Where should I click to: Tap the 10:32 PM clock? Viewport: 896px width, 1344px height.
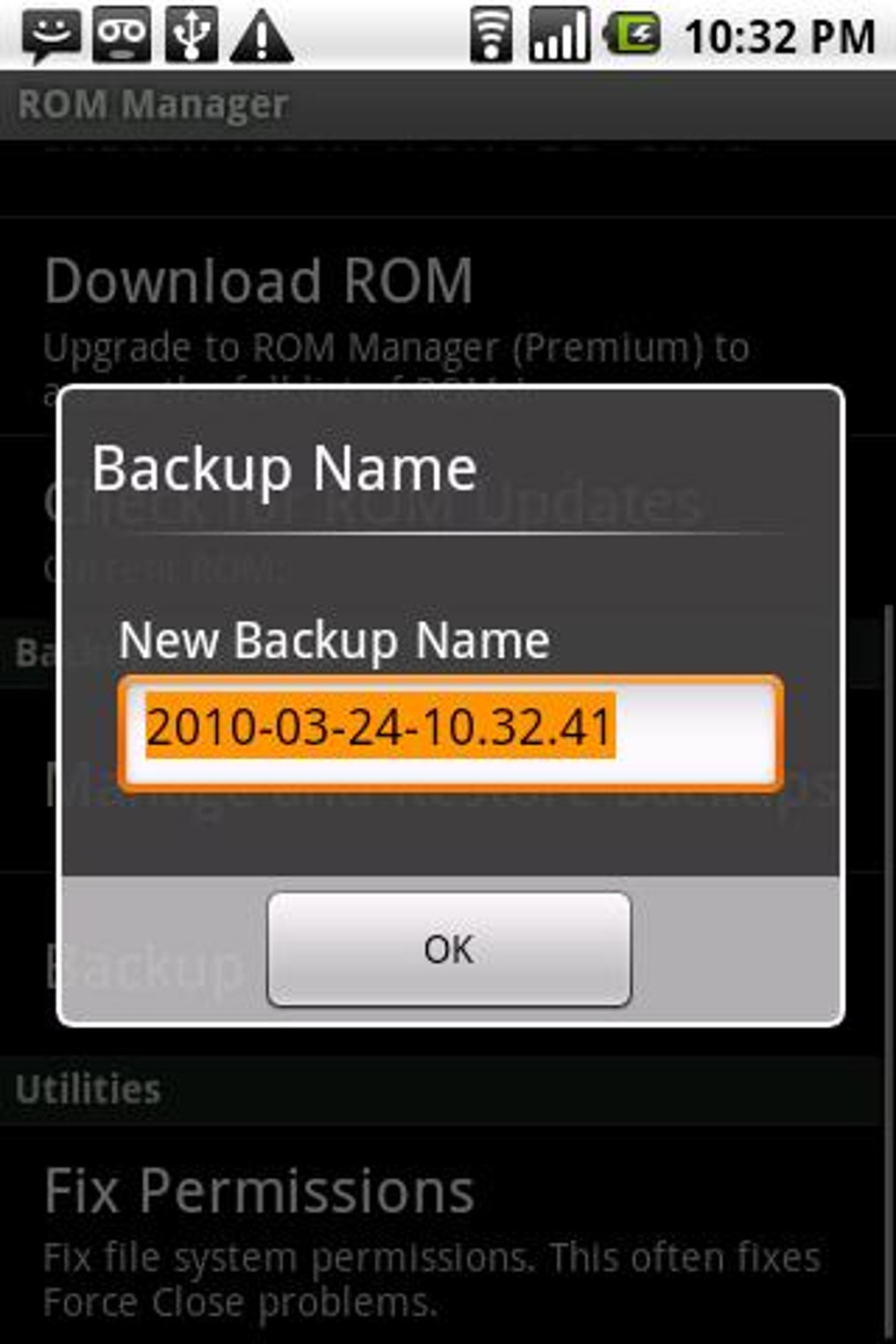pos(780,37)
